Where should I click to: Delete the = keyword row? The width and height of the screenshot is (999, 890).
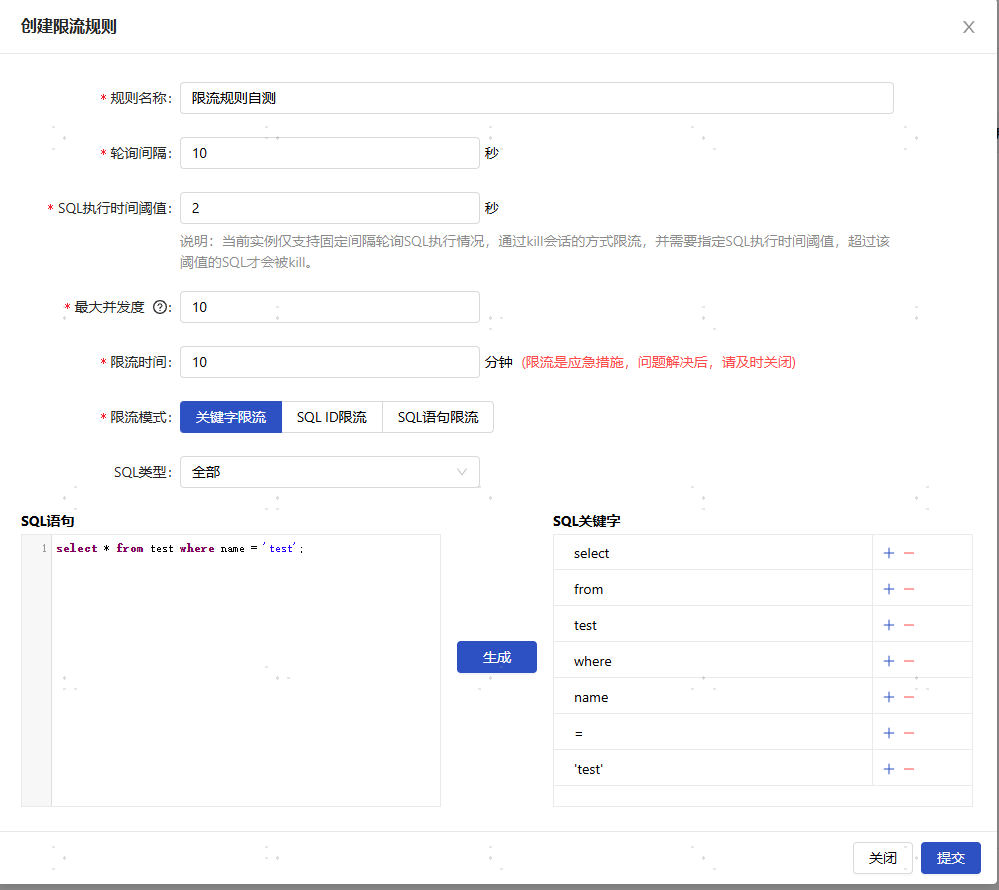coord(909,733)
